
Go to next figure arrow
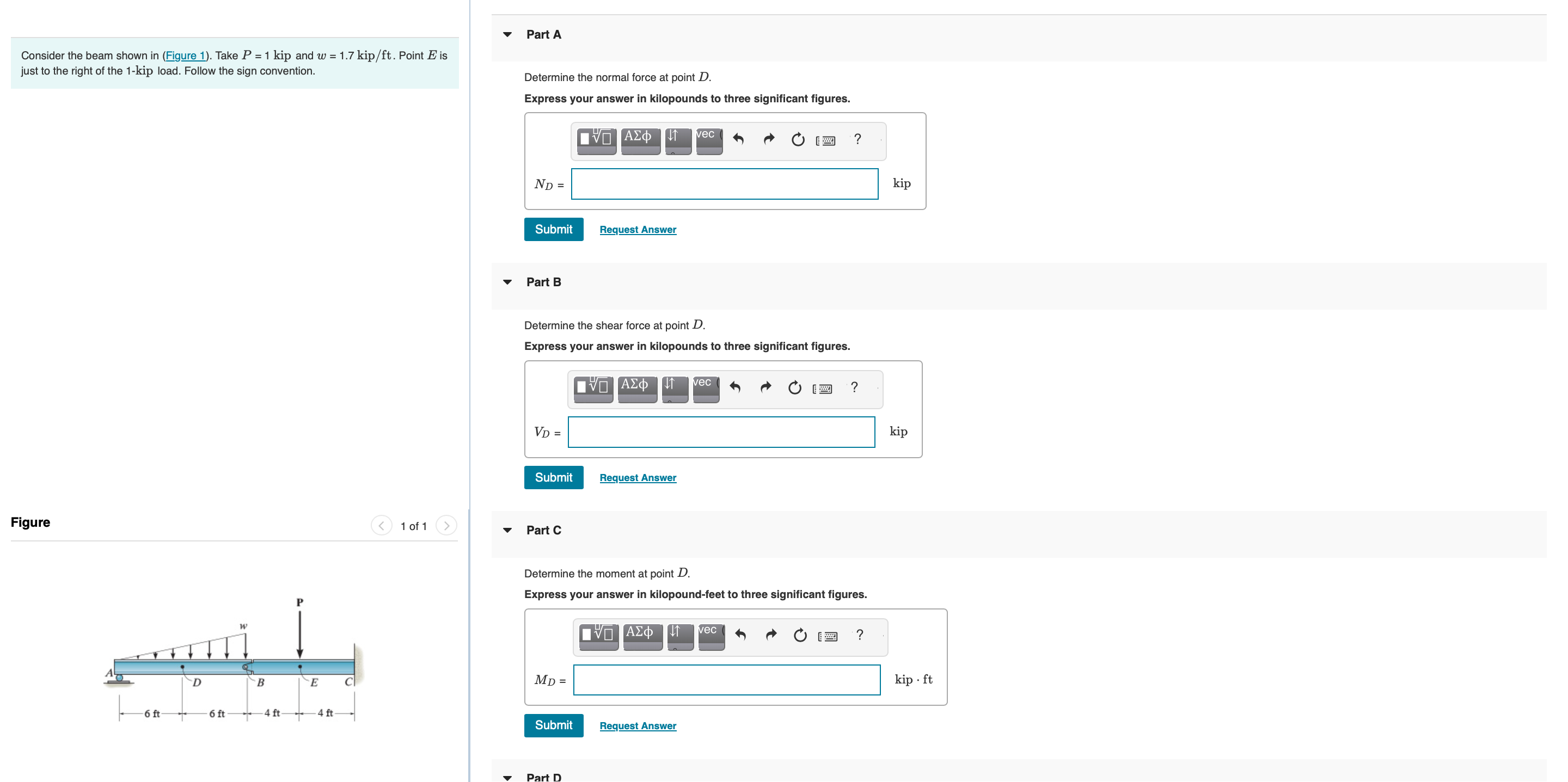coord(447,526)
